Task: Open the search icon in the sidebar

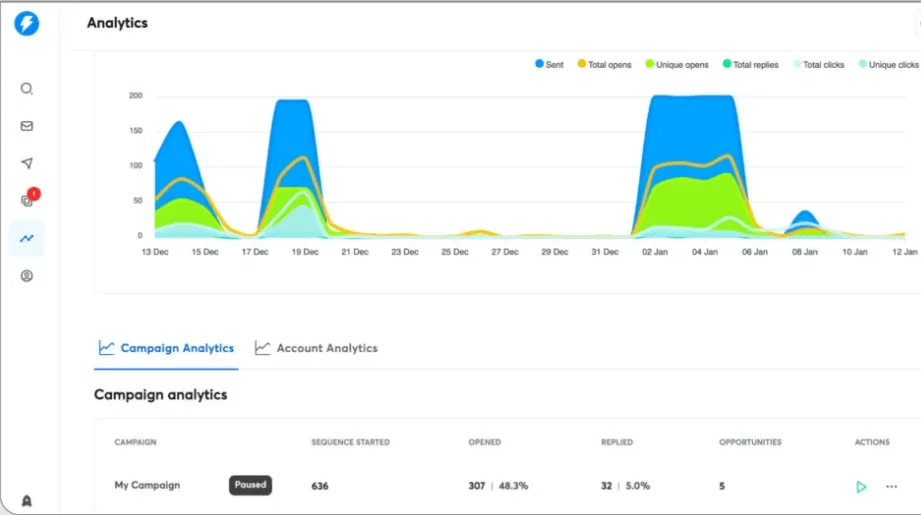Action: 27,89
